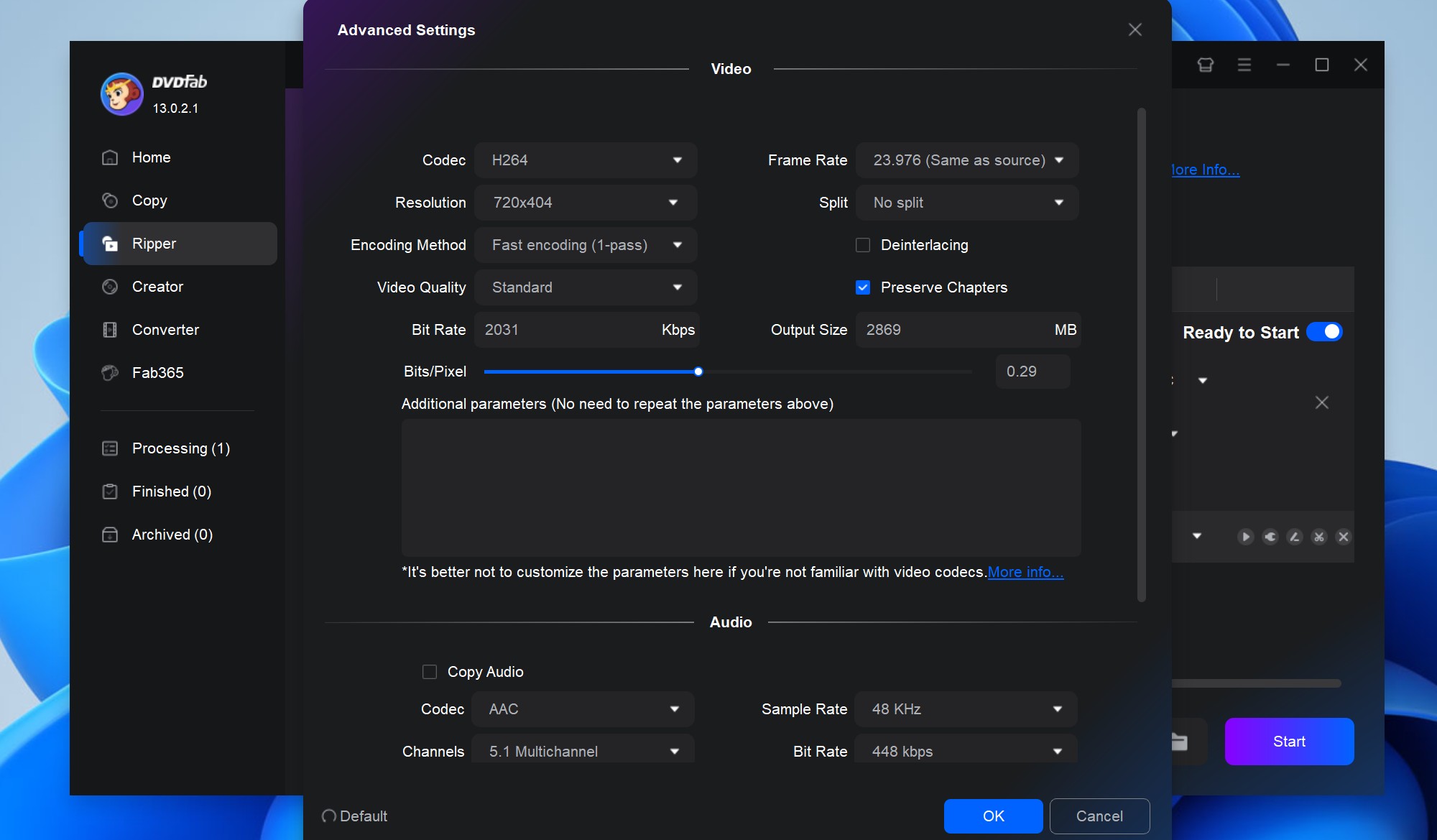Image resolution: width=1437 pixels, height=840 pixels.
Task: Expand the Resolution 720x404 dropdown
Action: click(585, 202)
